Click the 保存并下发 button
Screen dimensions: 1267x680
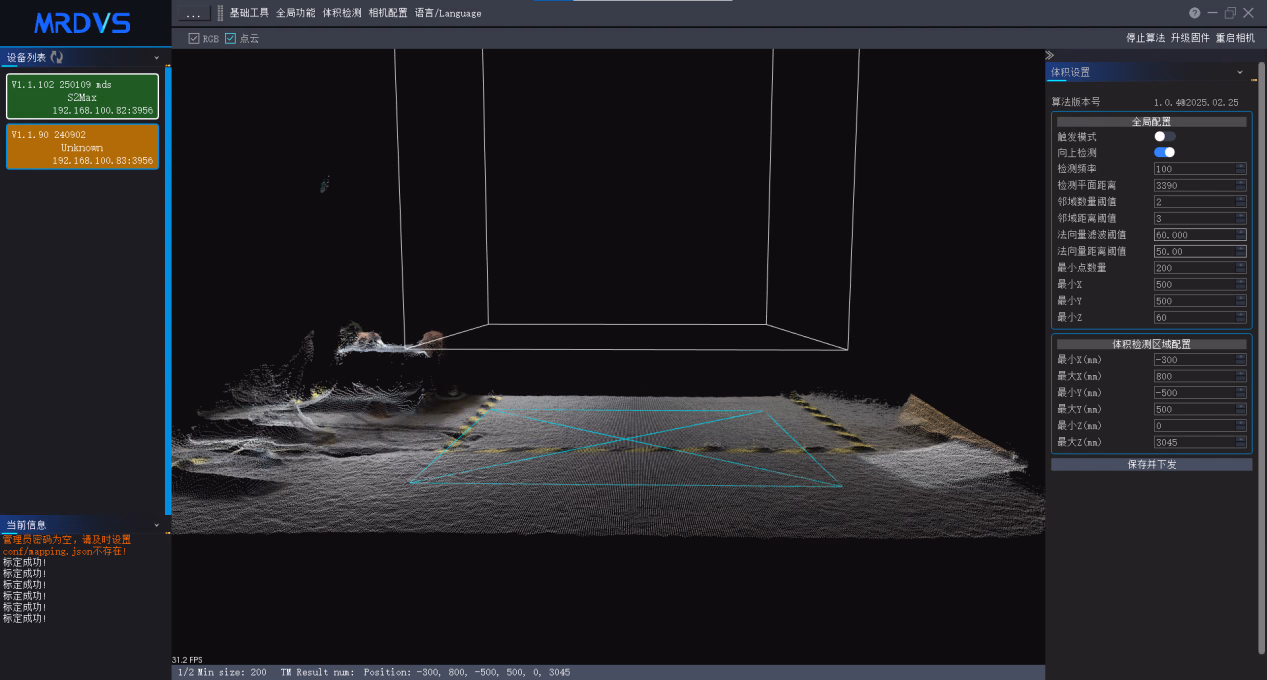coord(1151,465)
